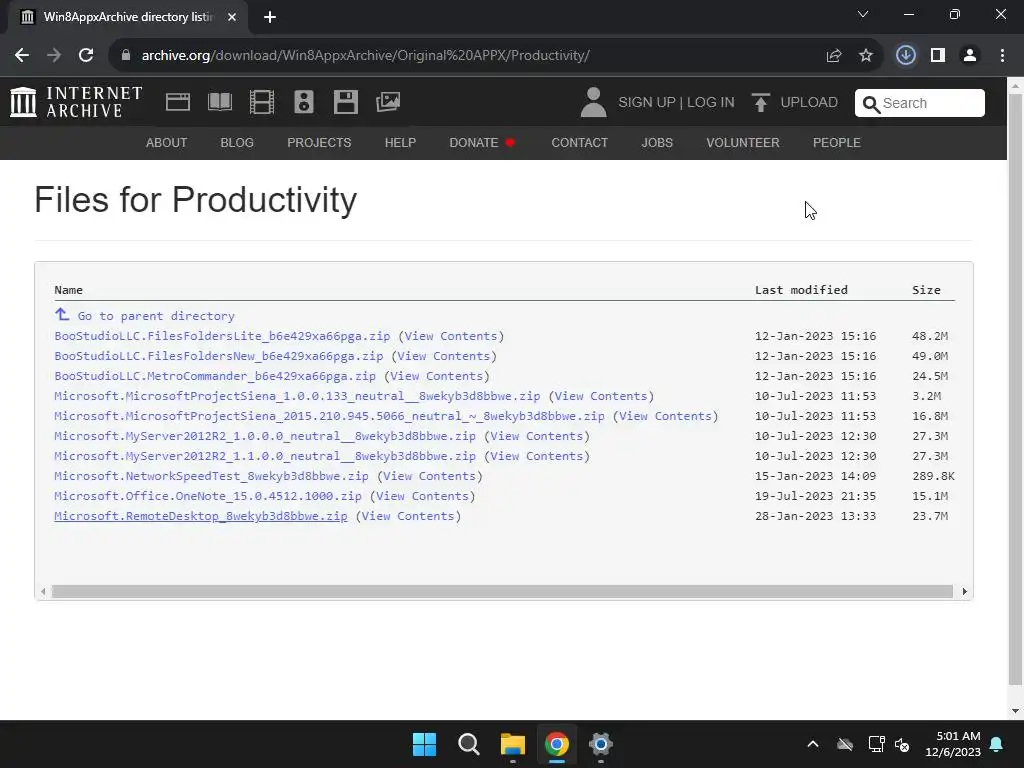This screenshot has width=1024, height=768.
Task: Download BooStudioLLC.FilesFoldersLite zip file
Action: pos(222,336)
